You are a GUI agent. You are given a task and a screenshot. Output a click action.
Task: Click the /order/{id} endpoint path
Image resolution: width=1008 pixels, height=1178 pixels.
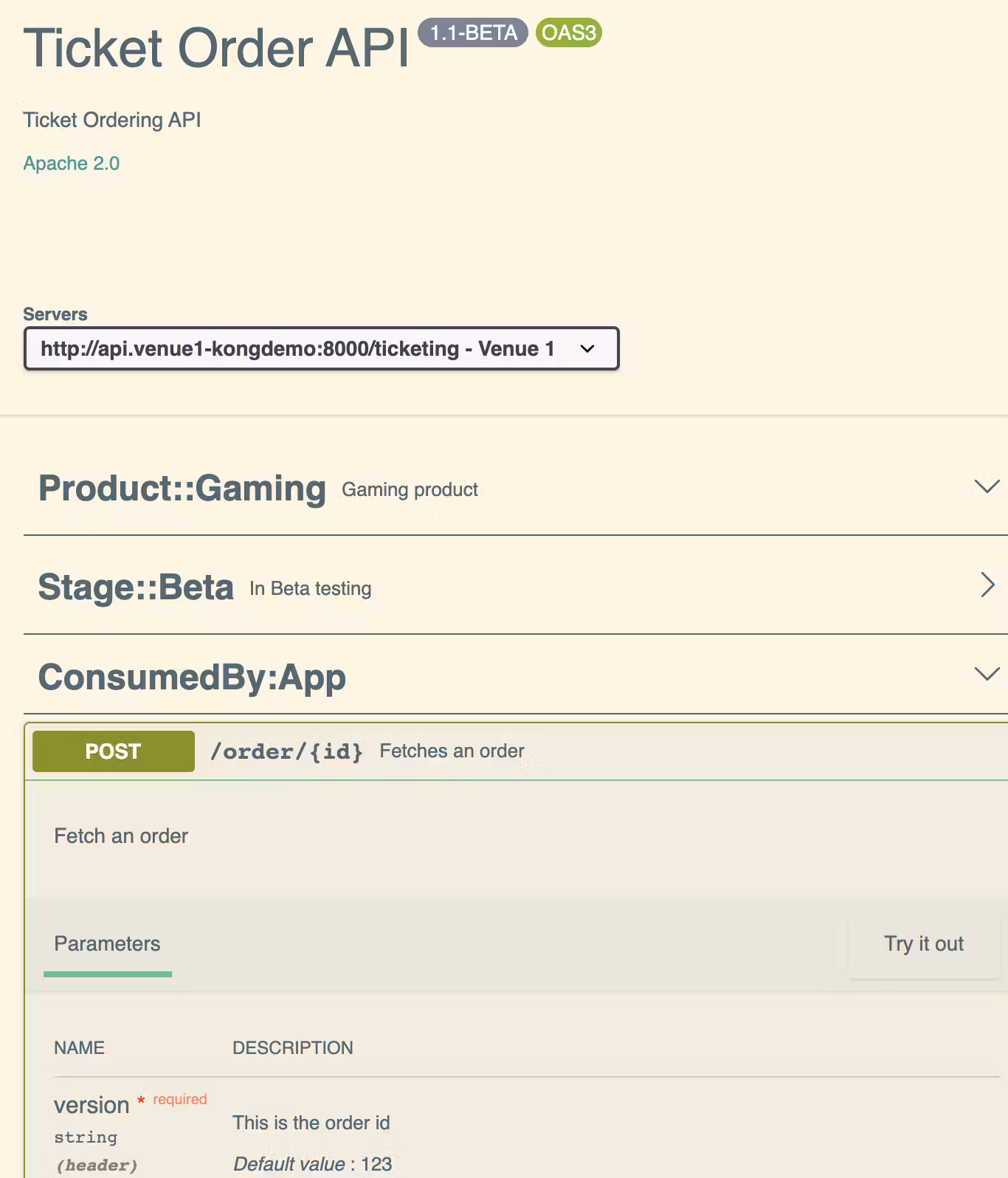[x=286, y=751]
